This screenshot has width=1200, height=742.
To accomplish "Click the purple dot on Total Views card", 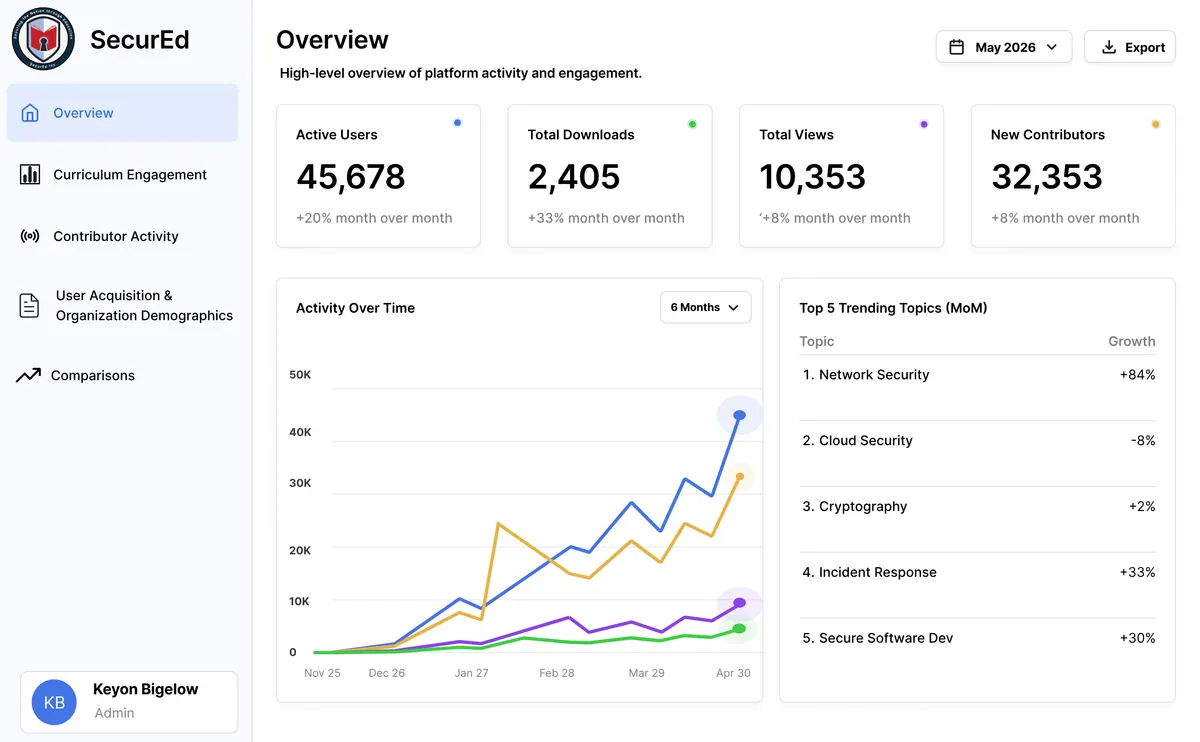I will (923, 124).
